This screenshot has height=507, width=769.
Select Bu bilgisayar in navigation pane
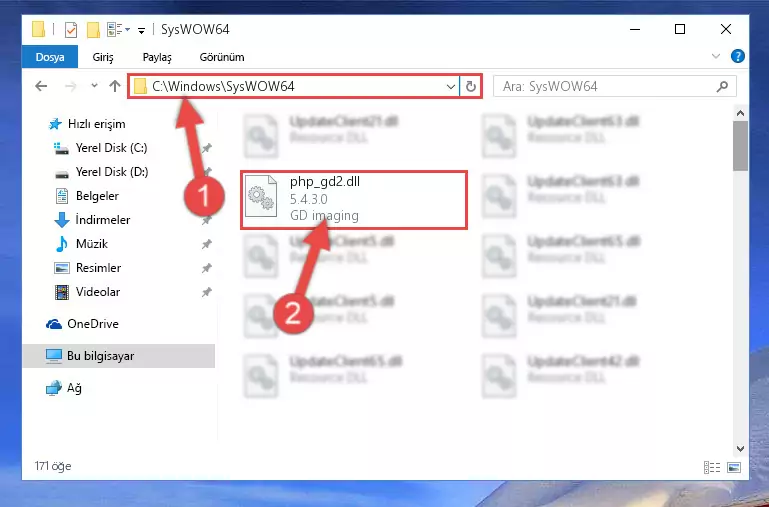[101, 356]
